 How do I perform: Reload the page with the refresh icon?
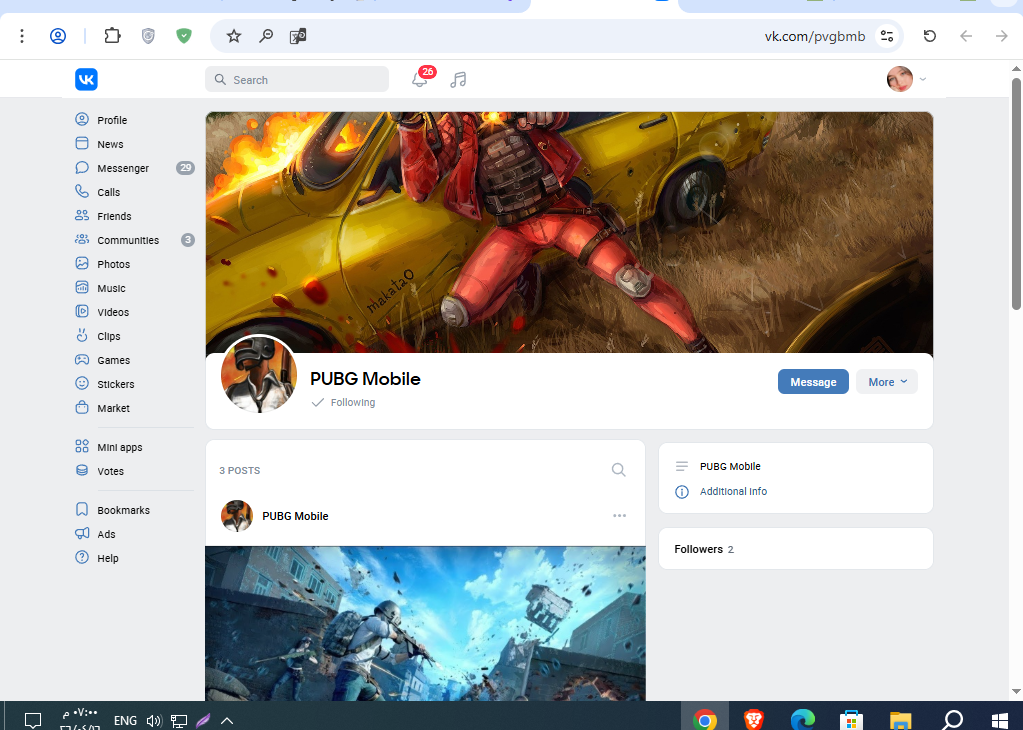click(930, 36)
